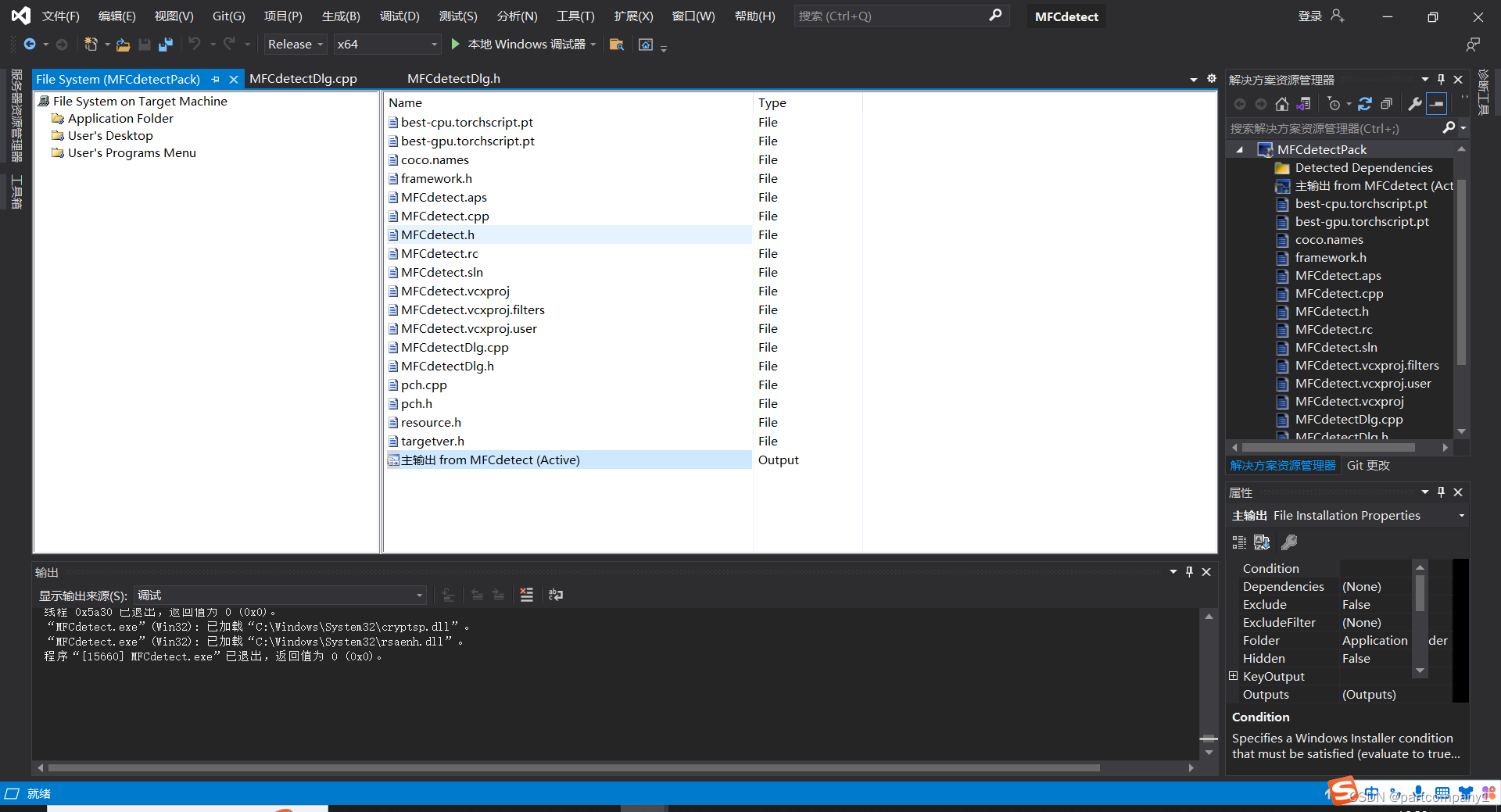Toggle auto-hide pin on Properties panel
This screenshot has width=1501, height=812.
tap(1441, 492)
